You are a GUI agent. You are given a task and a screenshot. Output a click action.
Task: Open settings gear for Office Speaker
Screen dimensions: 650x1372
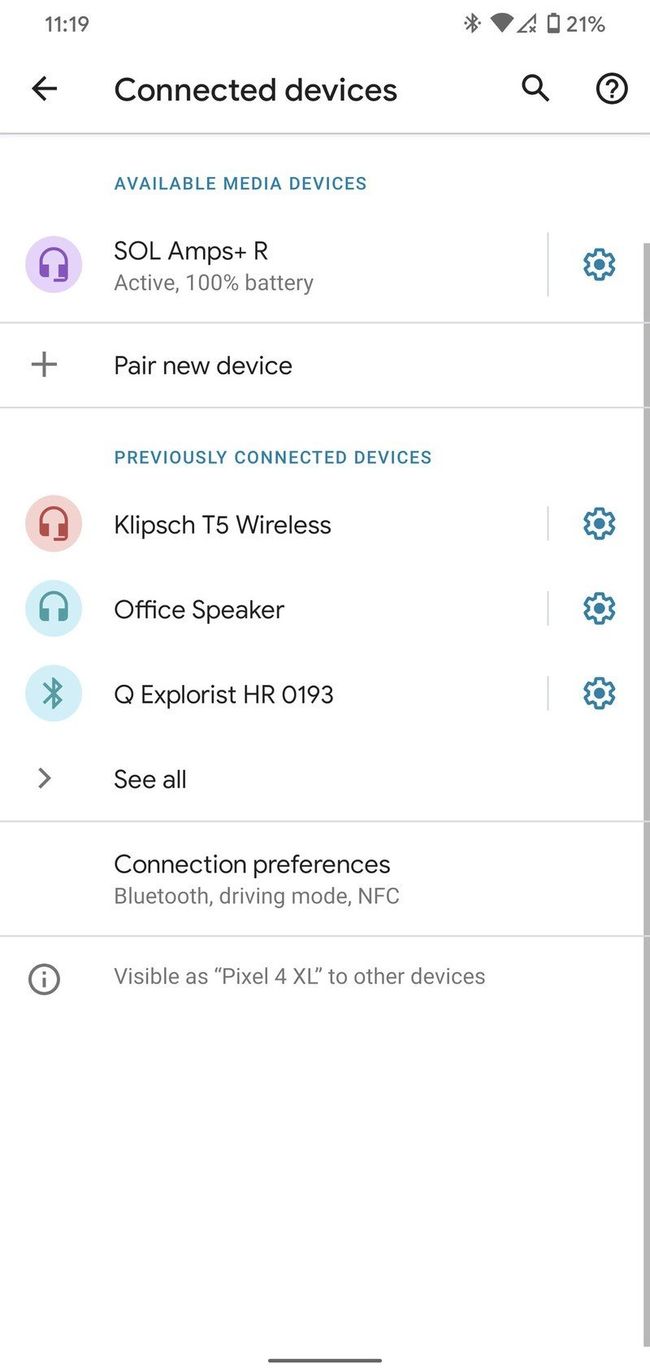(x=598, y=608)
